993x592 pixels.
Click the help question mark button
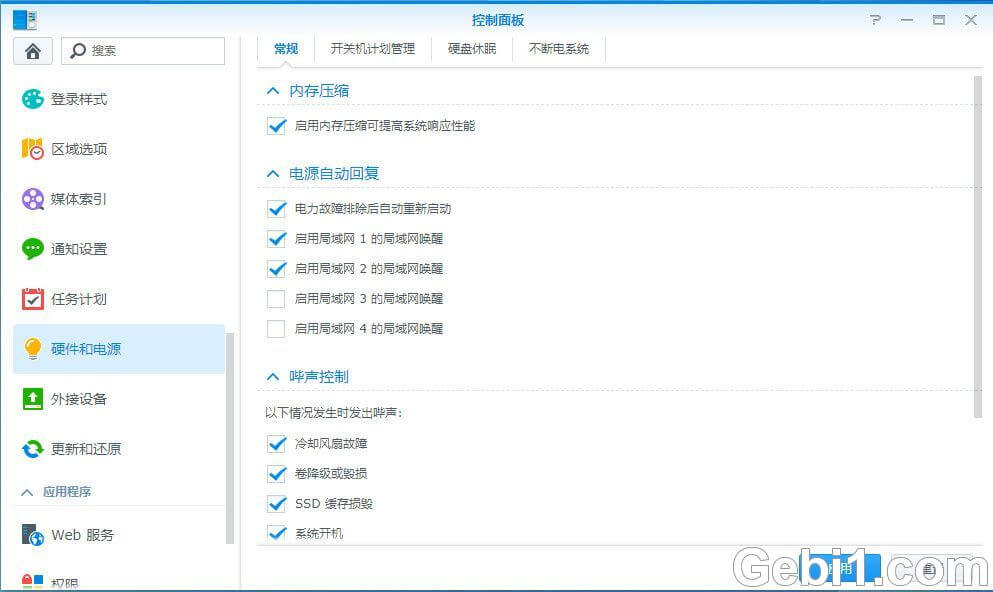(x=876, y=20)
